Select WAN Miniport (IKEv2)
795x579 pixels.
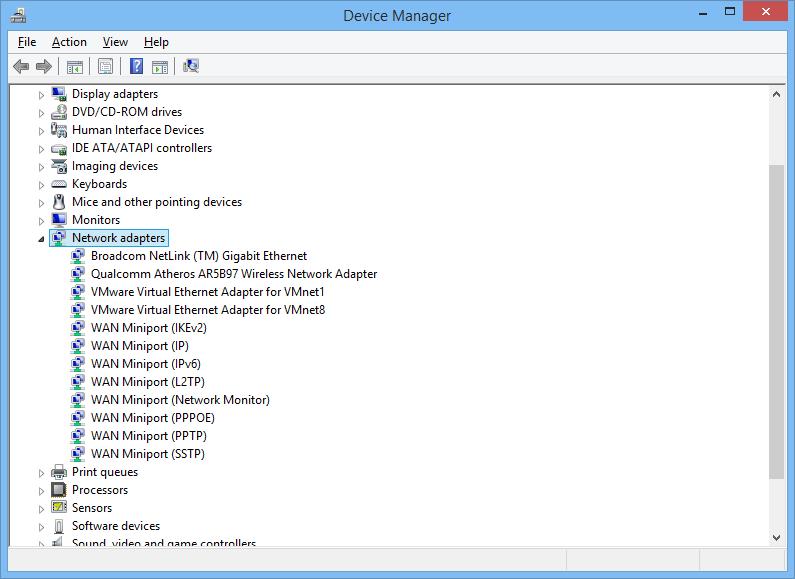[x=149, y=328]
